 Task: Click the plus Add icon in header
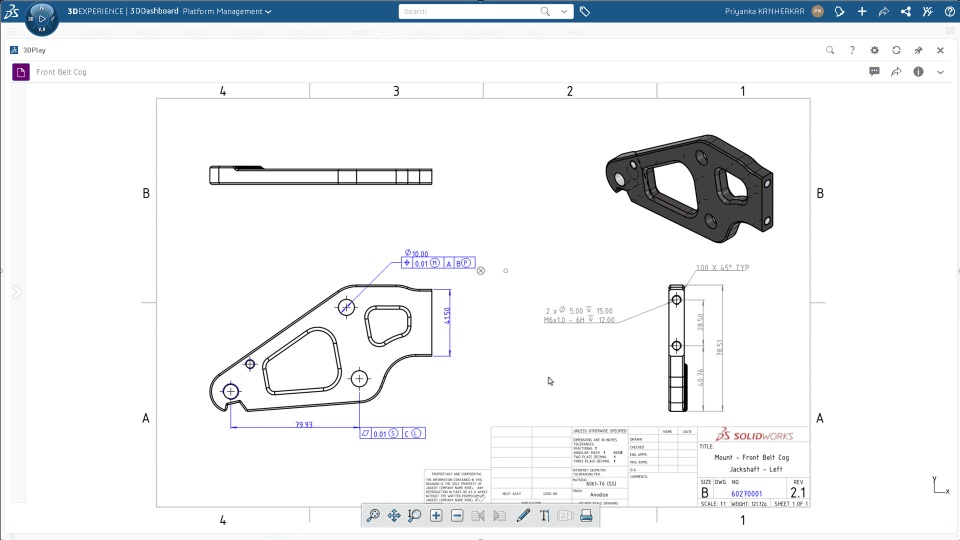[x=861, y=11]
